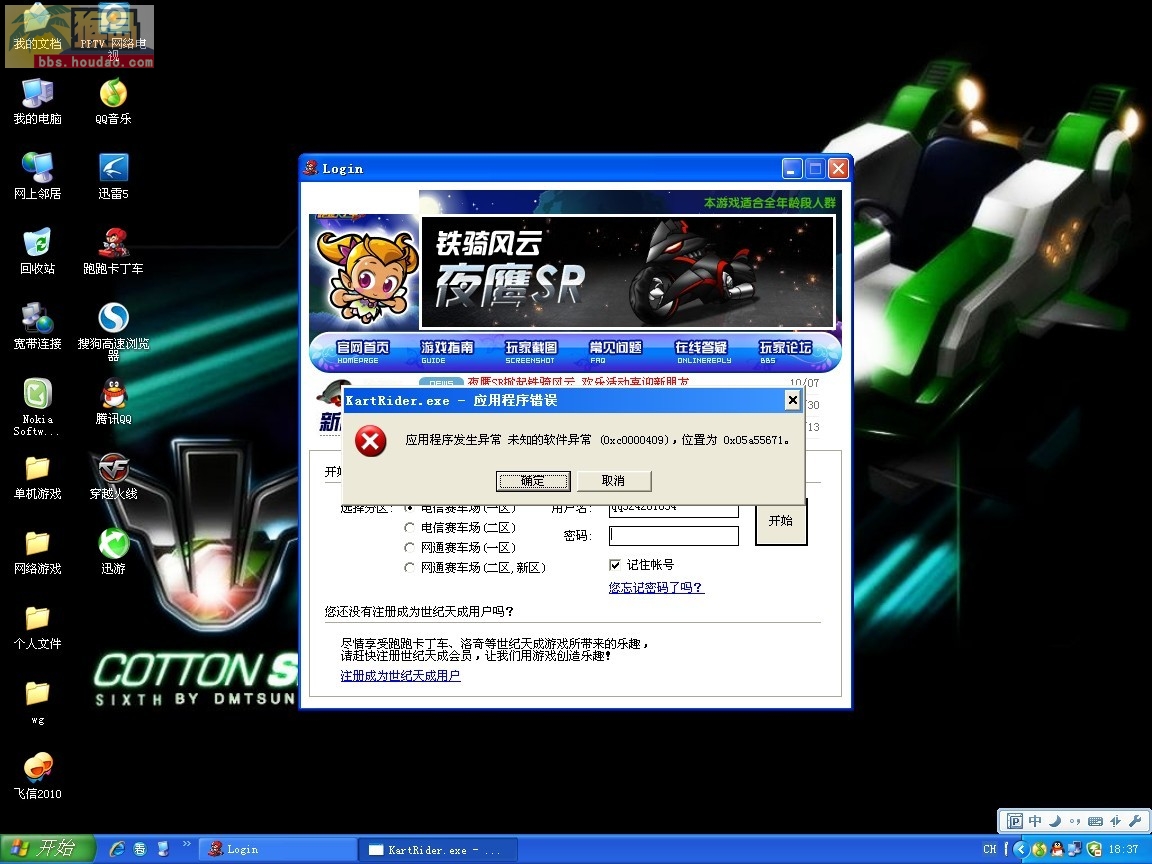Open the 飞信2010 desktop icon

37,775
